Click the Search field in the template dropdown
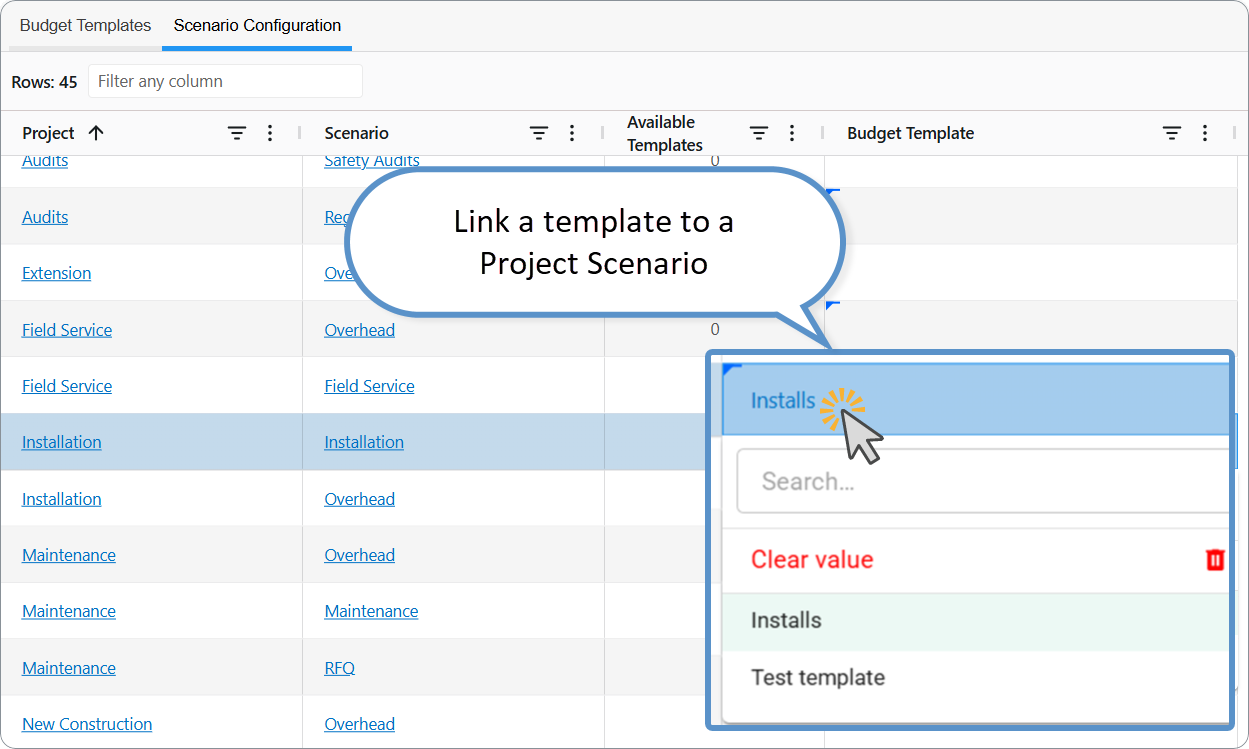 pyautogui.click(x=983, y=481)
